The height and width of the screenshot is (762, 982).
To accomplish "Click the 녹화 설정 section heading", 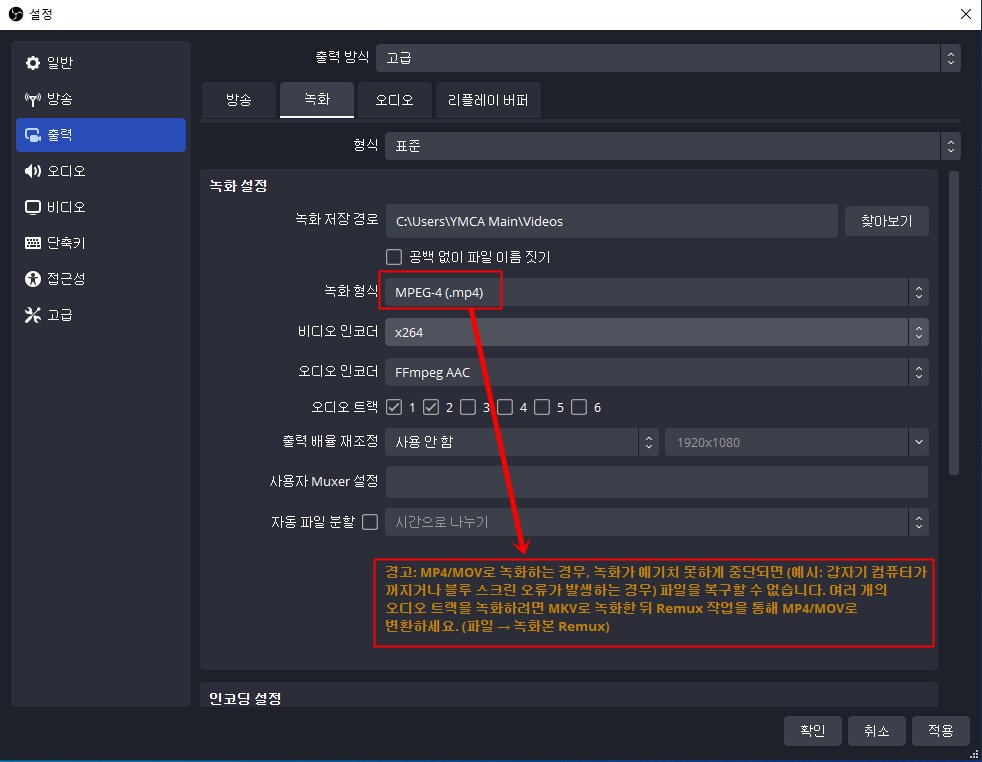I will (x=239, y=186).
